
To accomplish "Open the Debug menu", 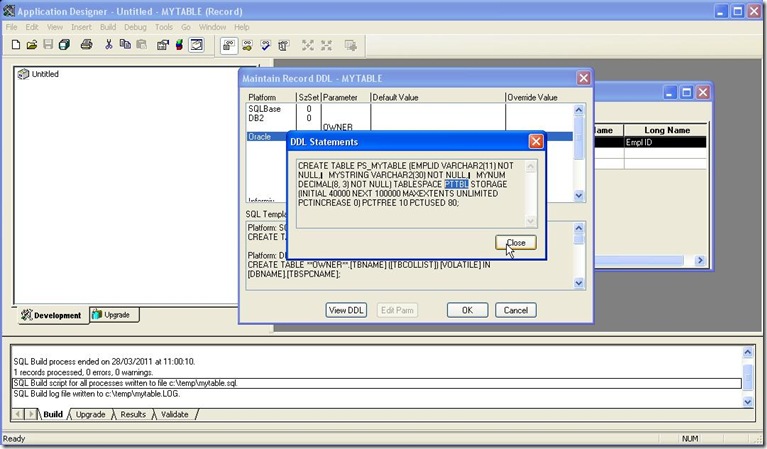I will coord(135,27).
